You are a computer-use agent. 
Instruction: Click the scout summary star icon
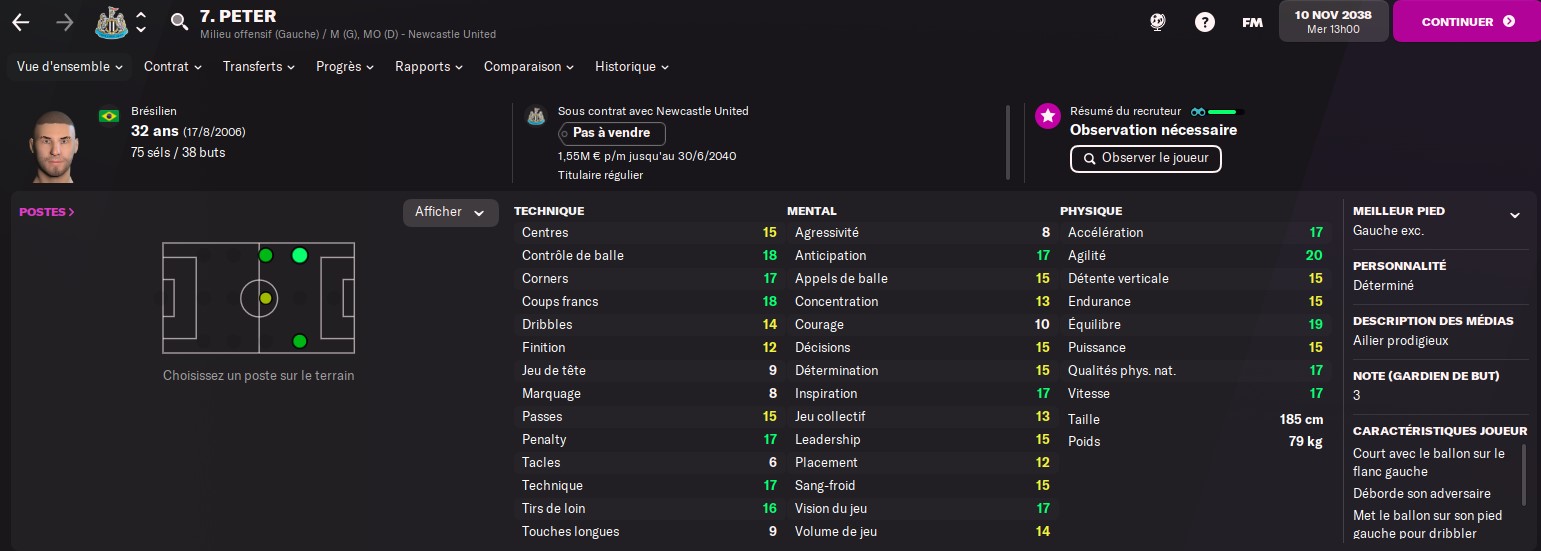pos(1047,116)
